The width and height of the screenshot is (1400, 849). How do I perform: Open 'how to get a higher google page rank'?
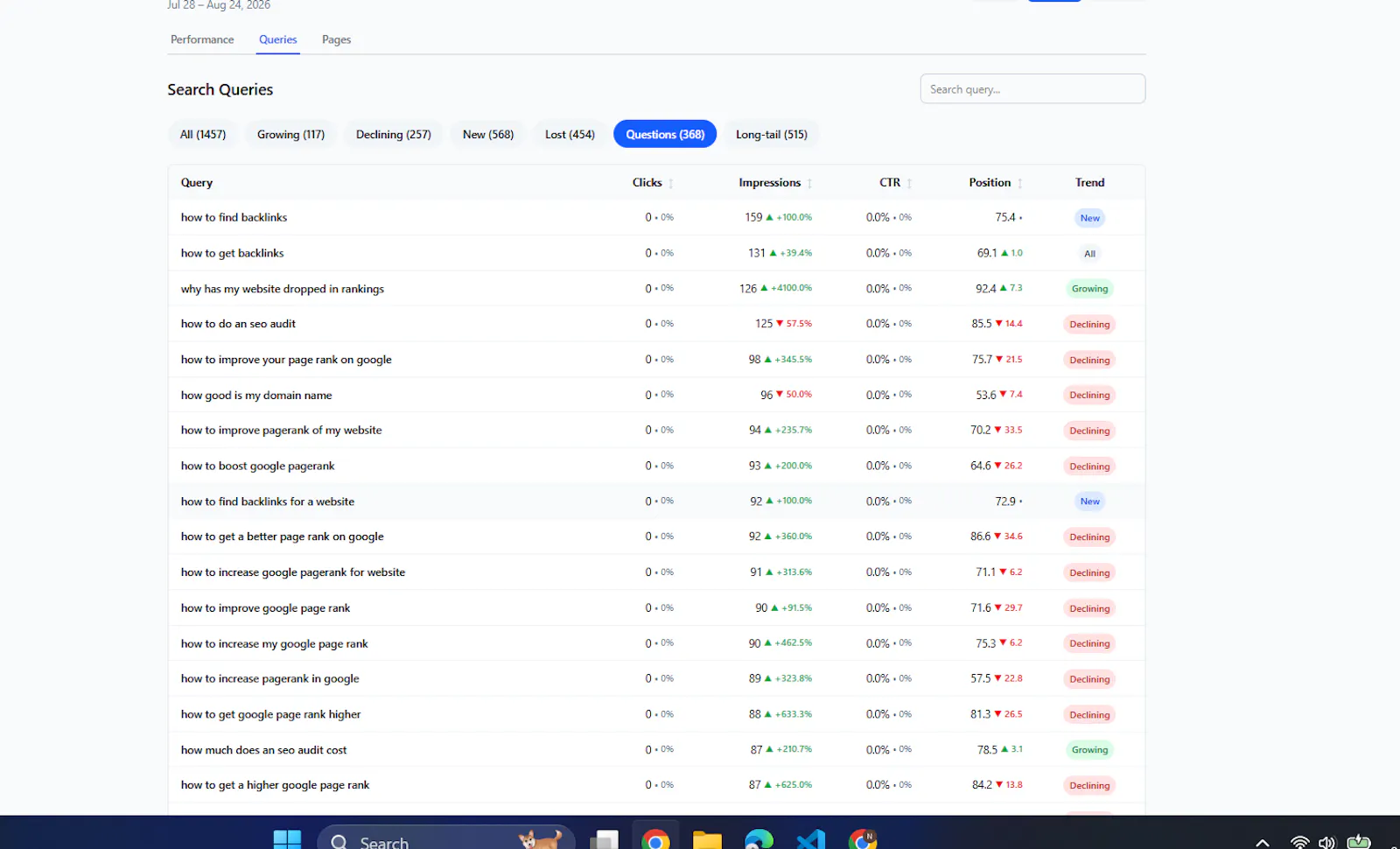point(275,785)
